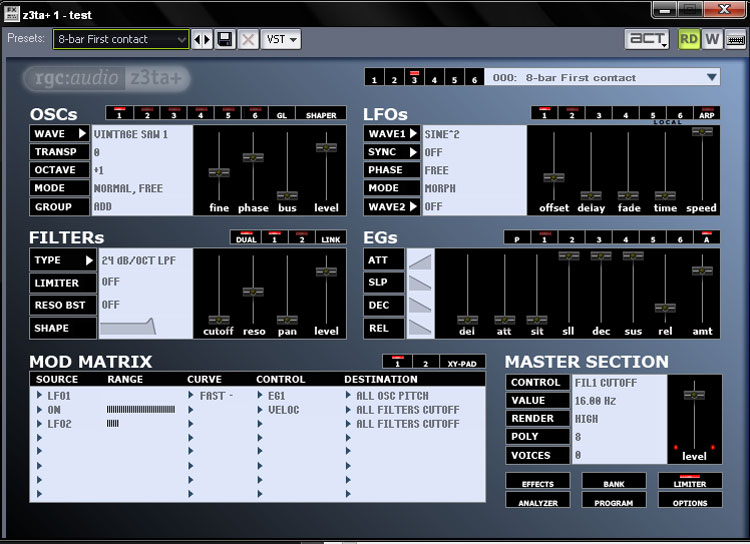750x544 pixels.
Task: Expand the LFO WAVE1 menu arrow
Action: 413,133
